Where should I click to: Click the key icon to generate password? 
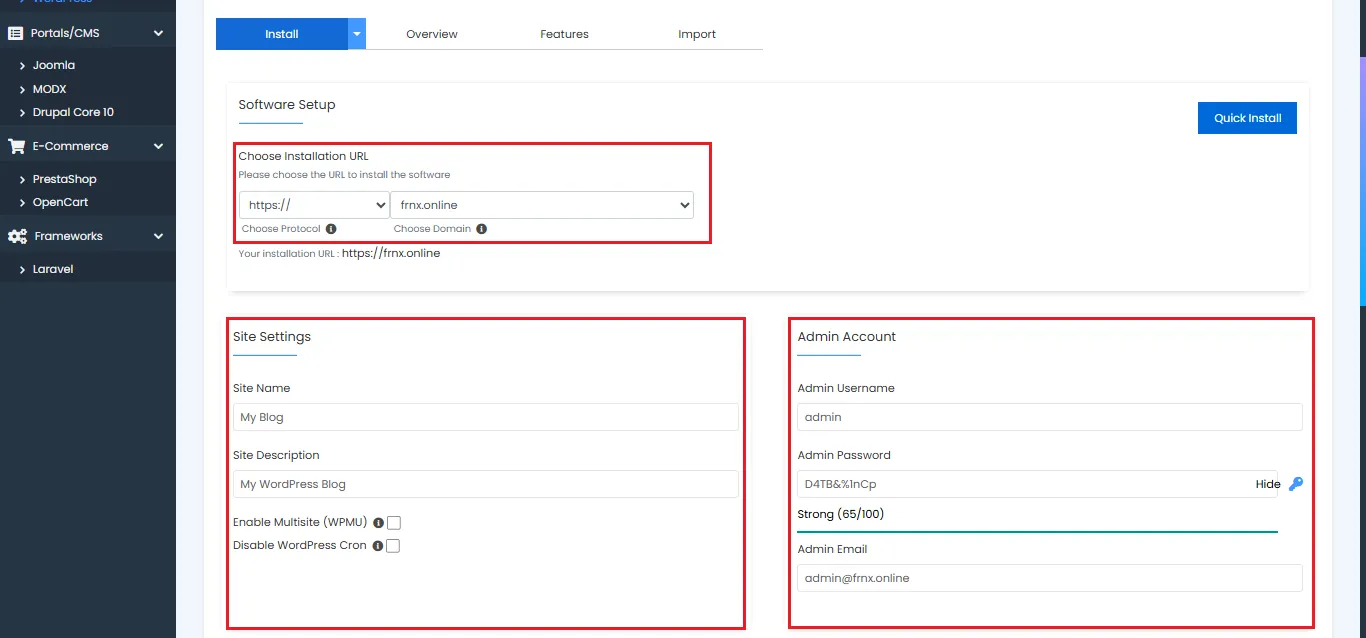click(1296, 484)
